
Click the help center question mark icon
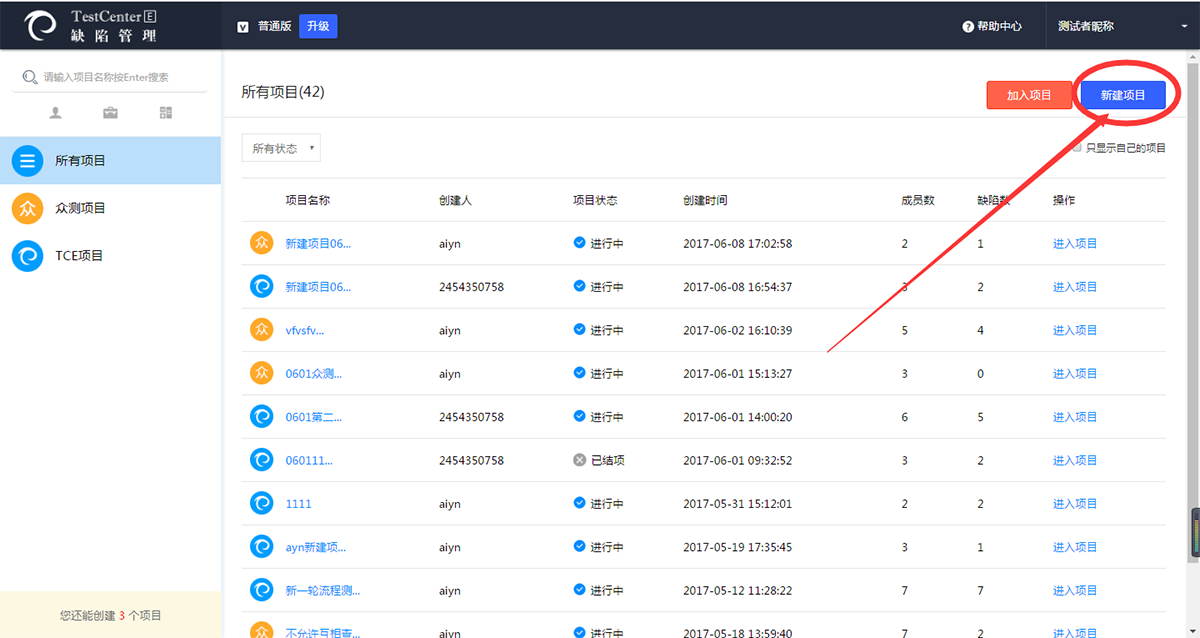(x=967, y=27)
